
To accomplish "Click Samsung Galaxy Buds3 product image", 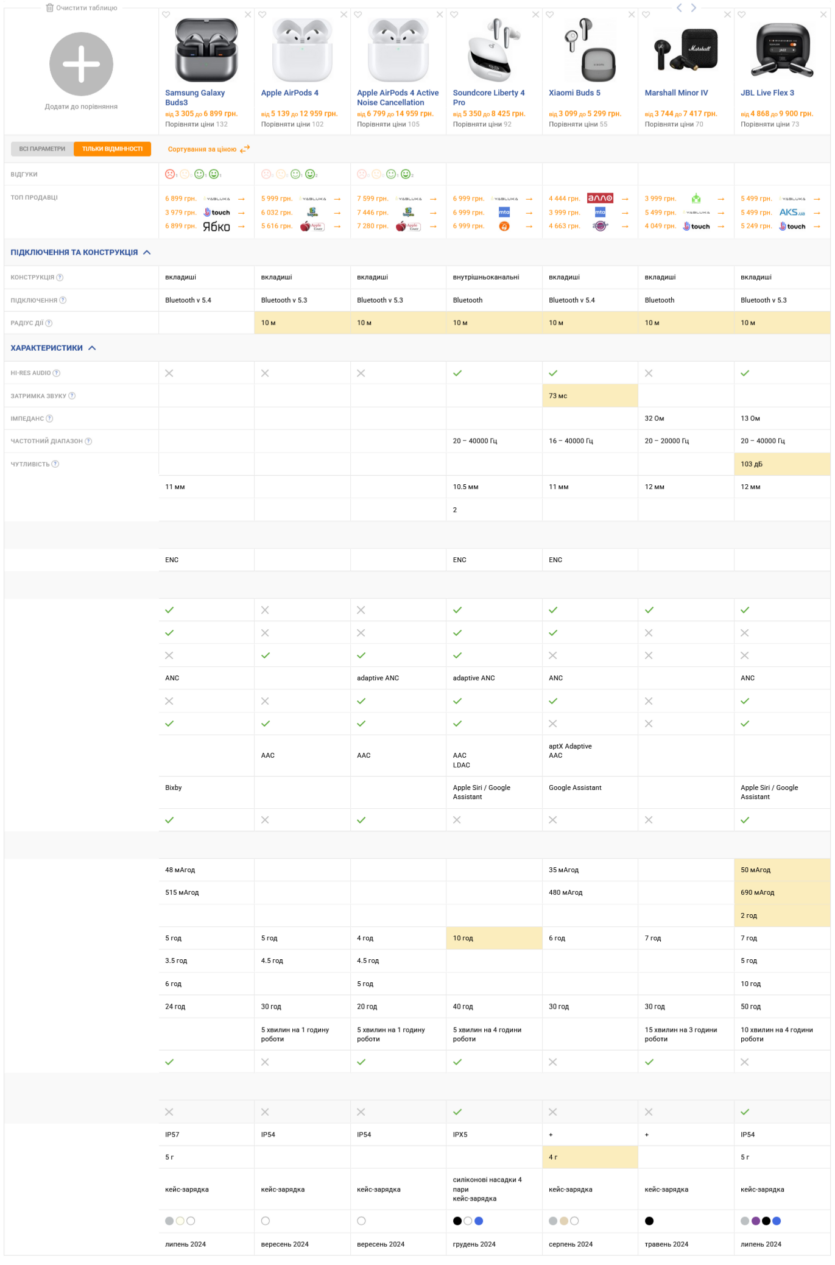I will tap(206, 50).
